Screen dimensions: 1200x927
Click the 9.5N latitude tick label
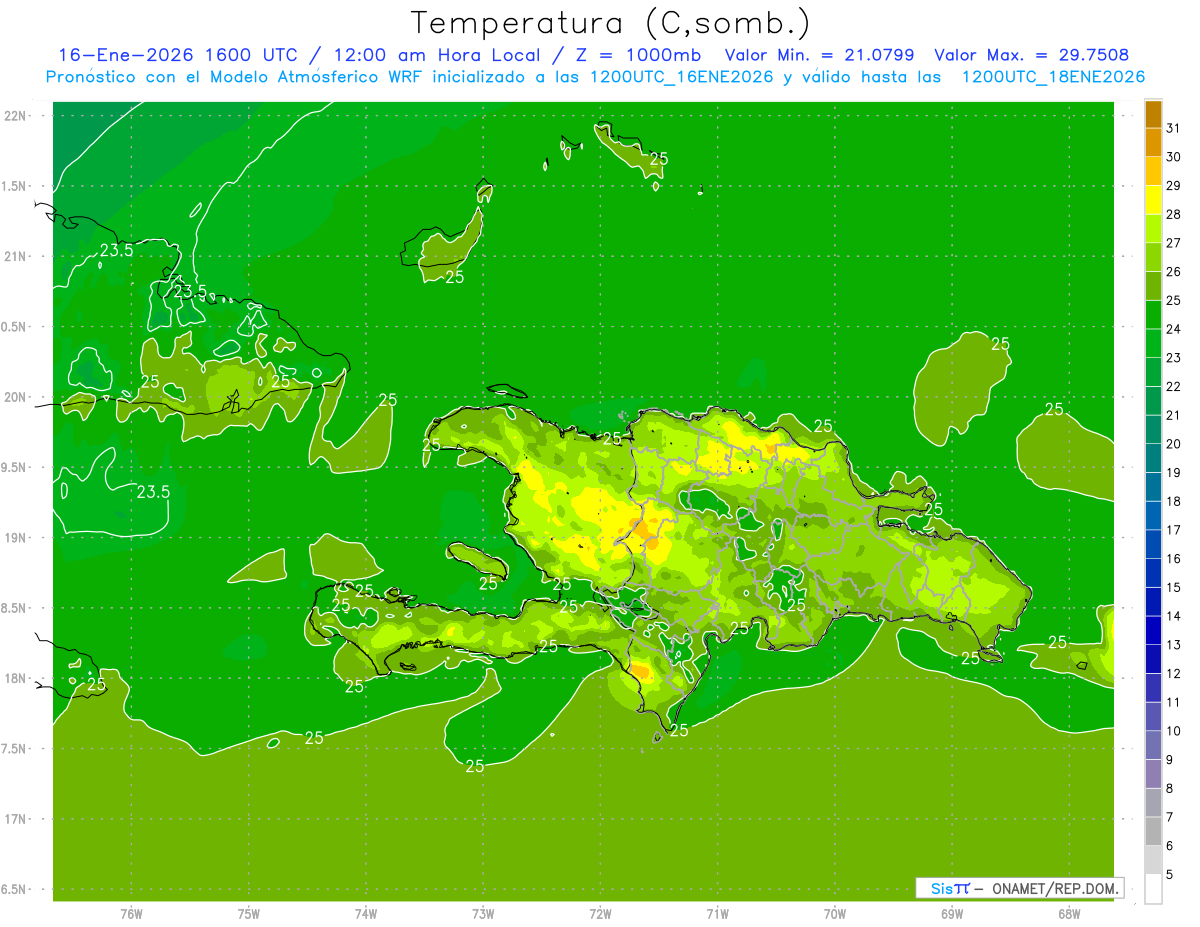coord(14,467)
